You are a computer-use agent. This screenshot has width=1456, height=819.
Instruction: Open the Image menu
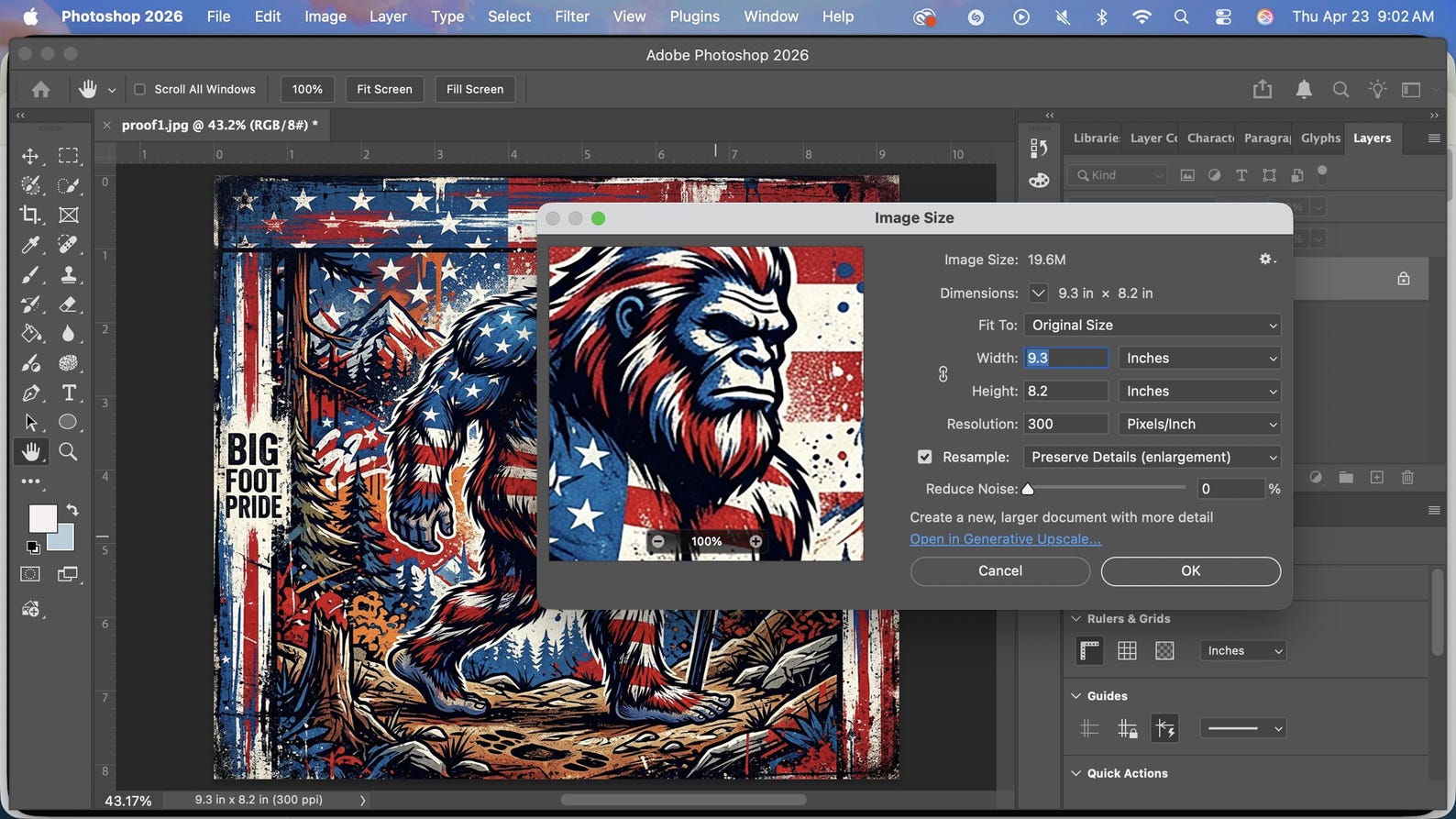[325, 17]
